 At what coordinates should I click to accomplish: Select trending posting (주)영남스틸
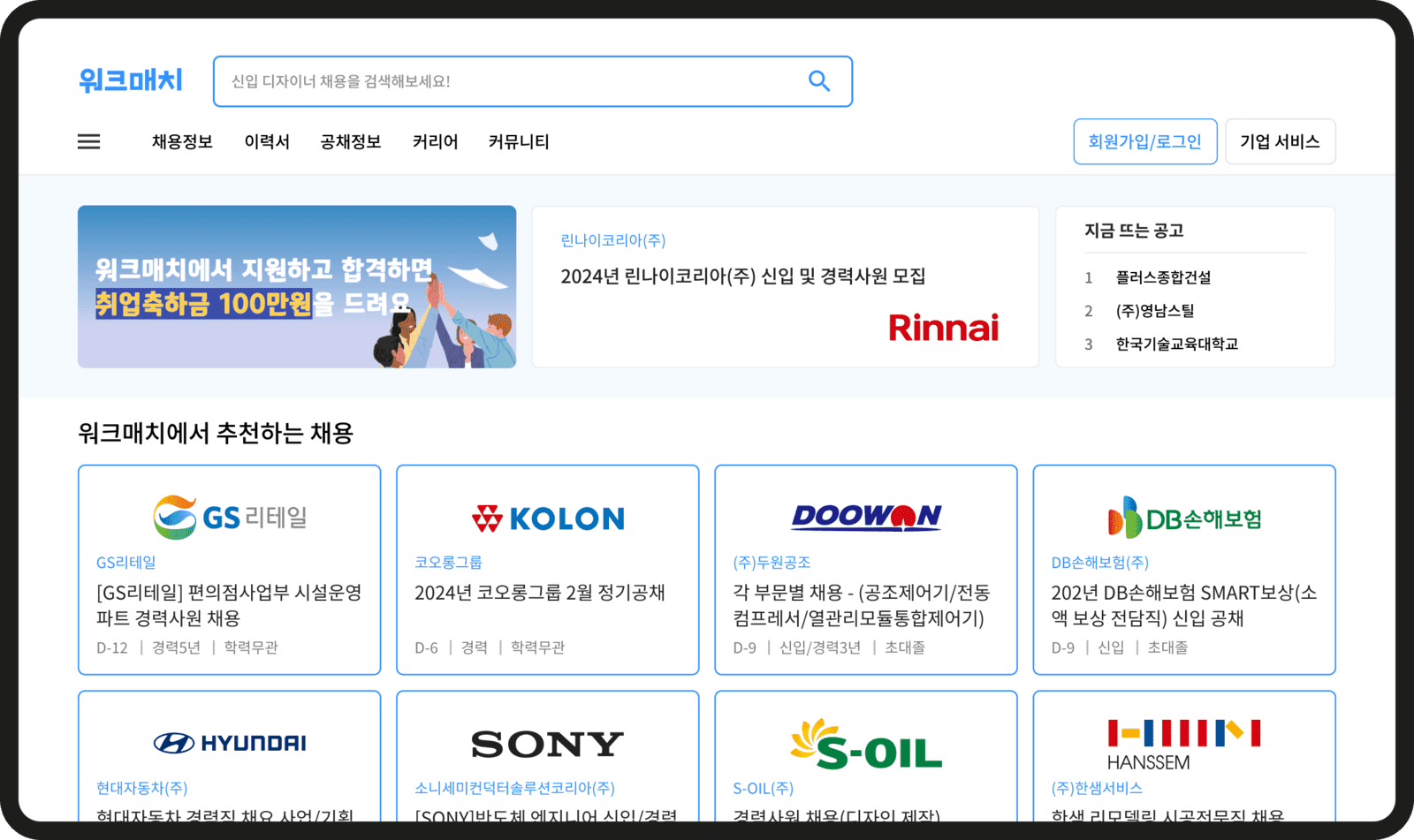[x=1155, y=311]
